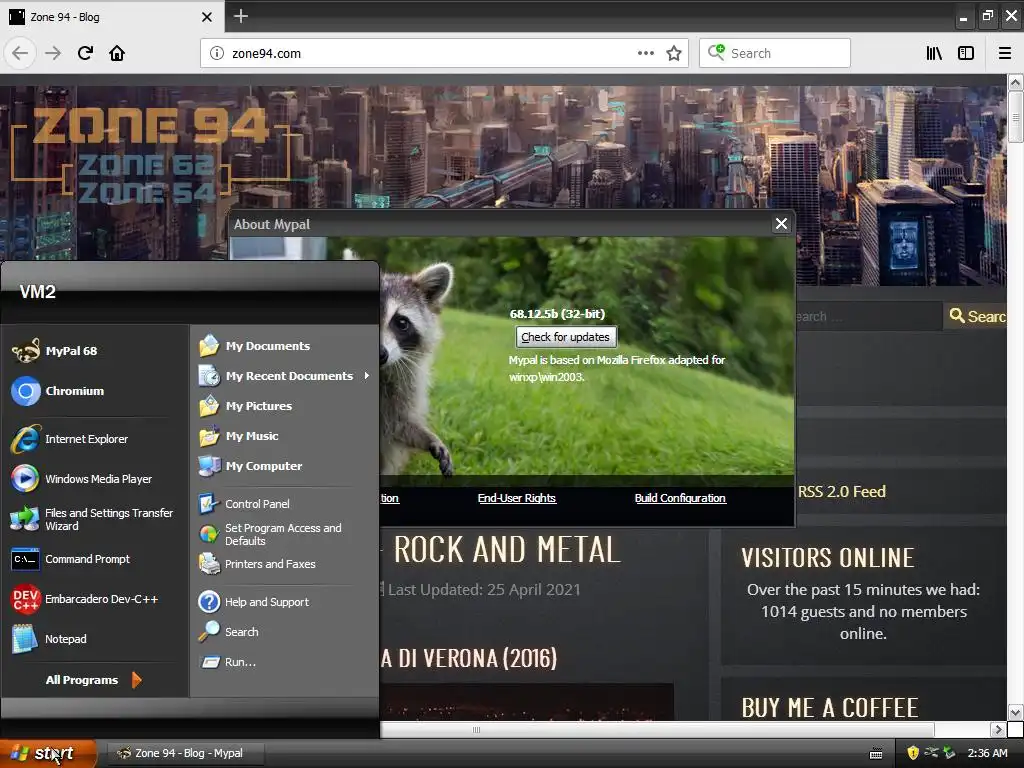Open Build Configuration link
This screenshot has height=768, width=1024.
pos(680,498)
